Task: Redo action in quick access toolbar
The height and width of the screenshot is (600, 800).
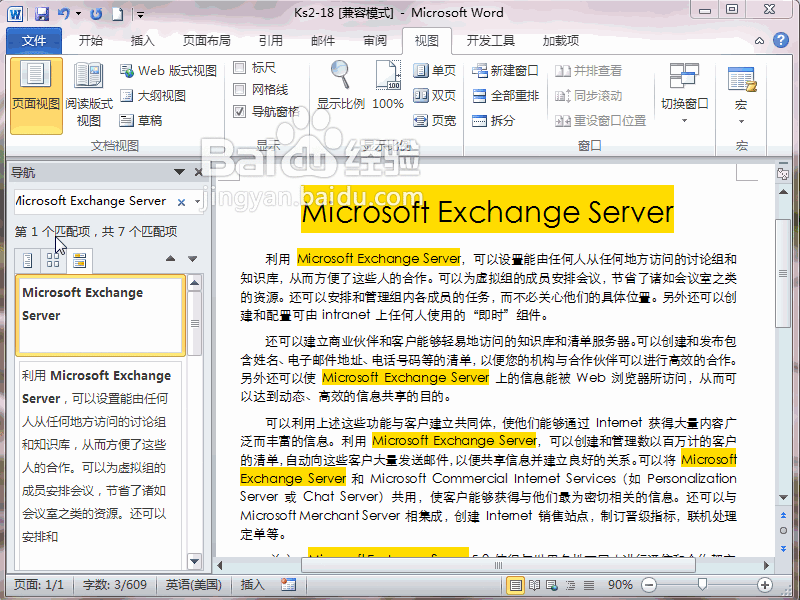Action: [96, 14]
